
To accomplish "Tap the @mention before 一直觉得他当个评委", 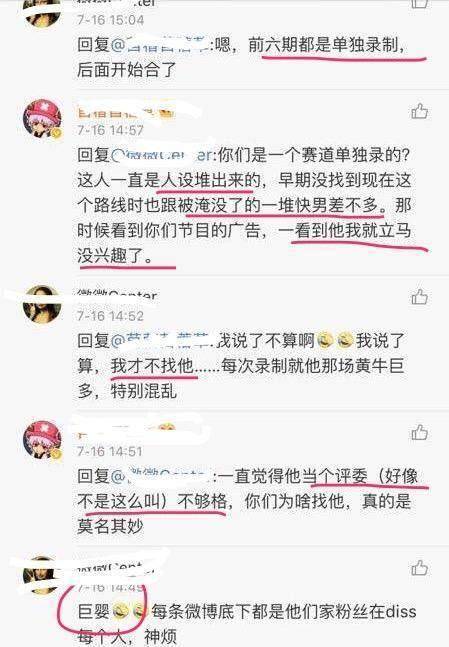I will click(x=161, y=477).
